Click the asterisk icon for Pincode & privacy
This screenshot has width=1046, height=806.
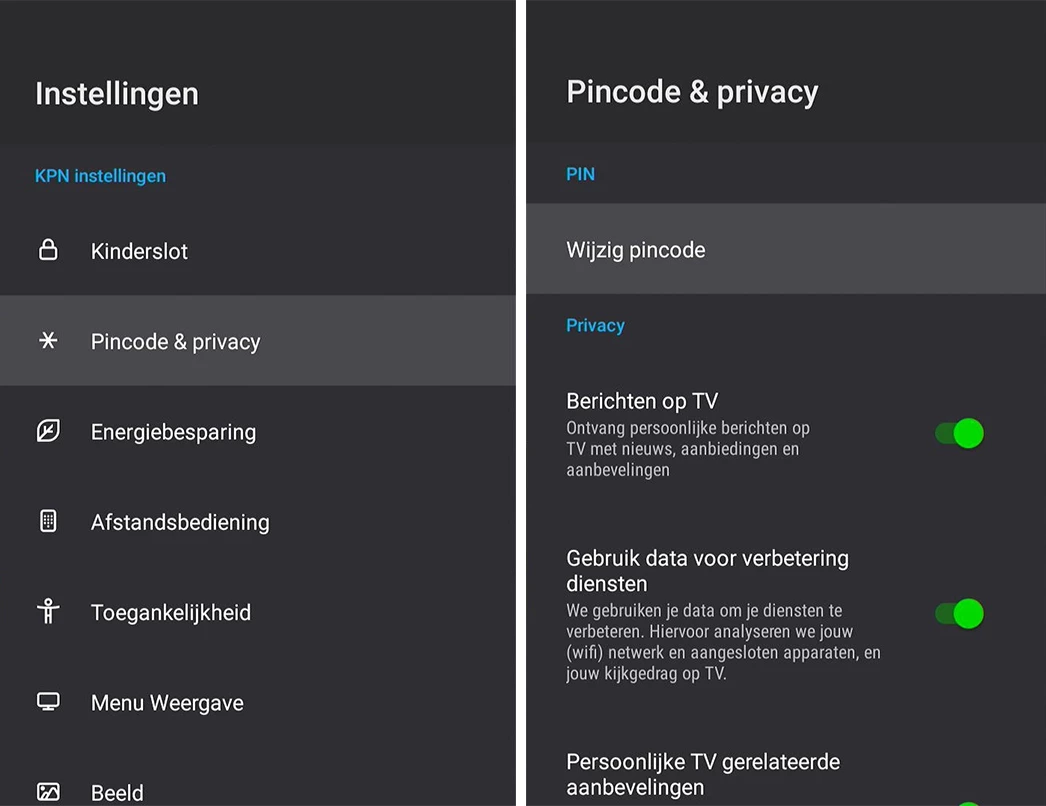coord(48,341)
